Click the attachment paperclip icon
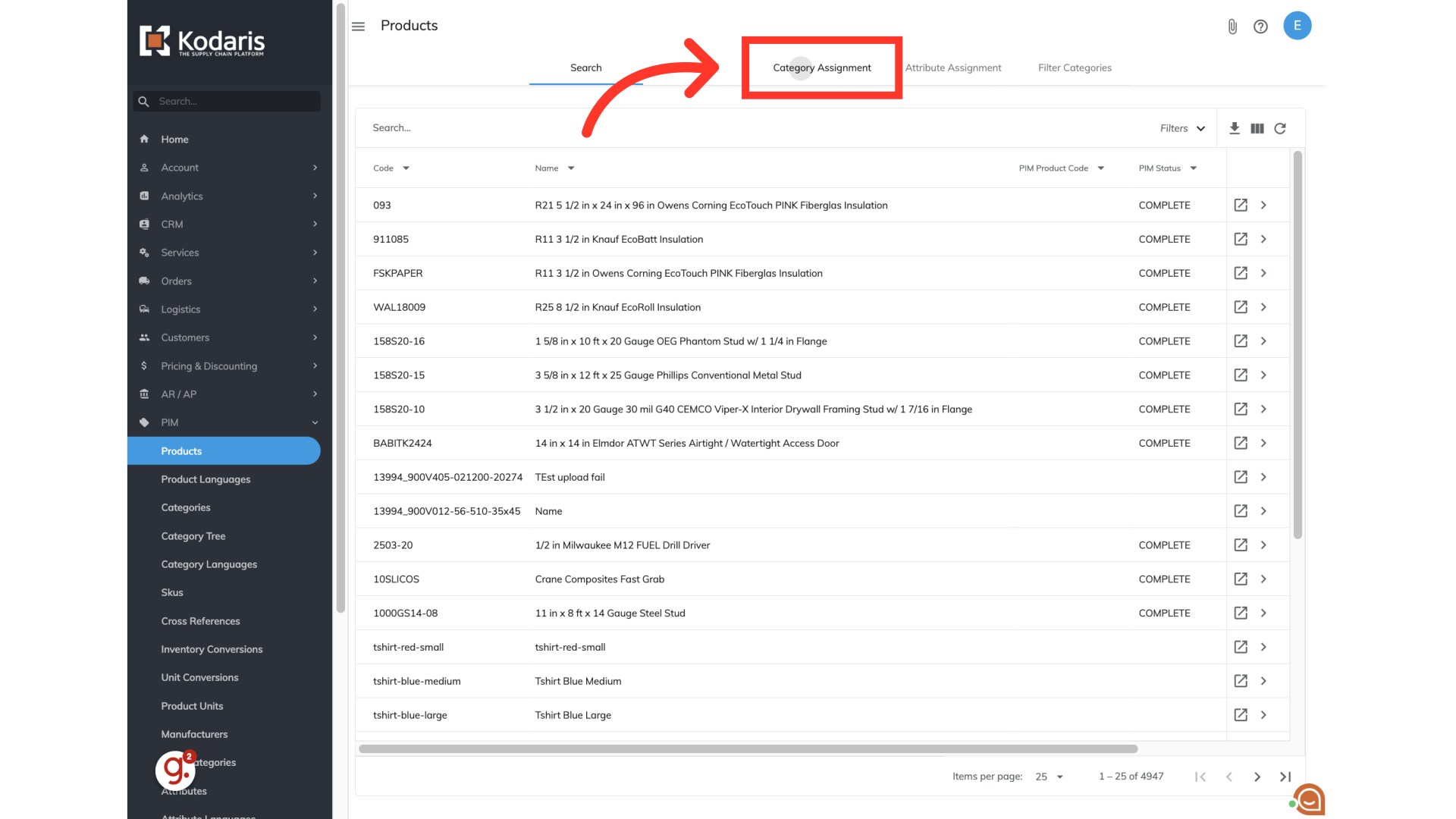Image resolution: width=1456 pixels, height=819 pixels. coord(1232,27)
